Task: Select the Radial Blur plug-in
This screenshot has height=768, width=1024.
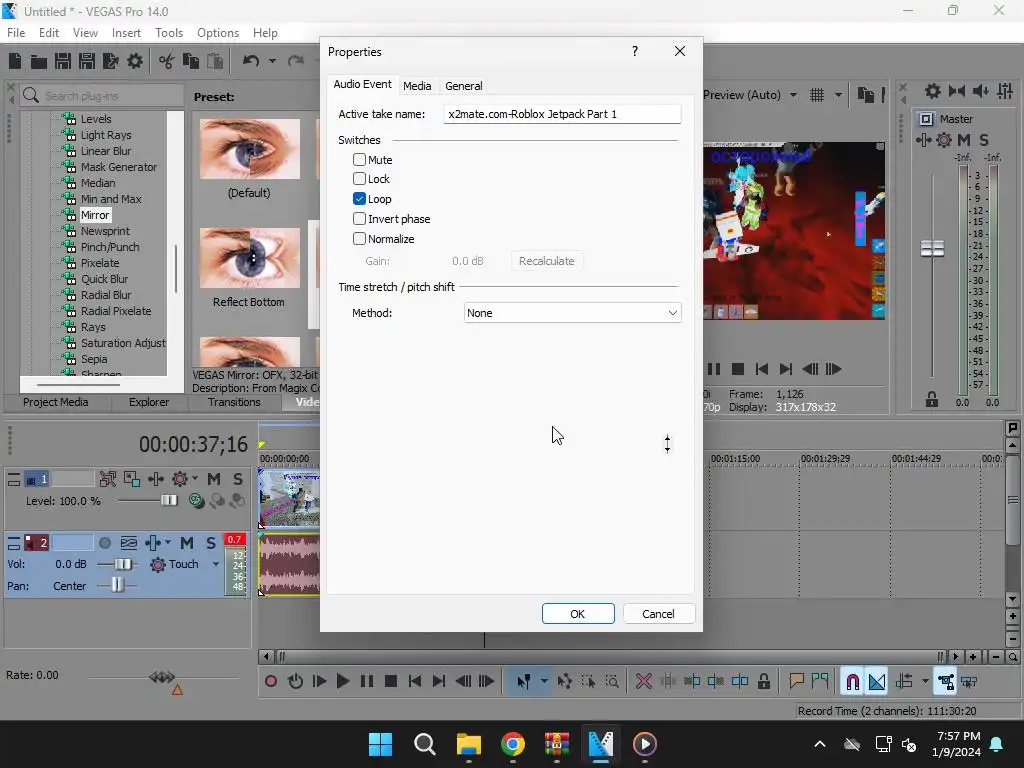Action: coord(106,295)
